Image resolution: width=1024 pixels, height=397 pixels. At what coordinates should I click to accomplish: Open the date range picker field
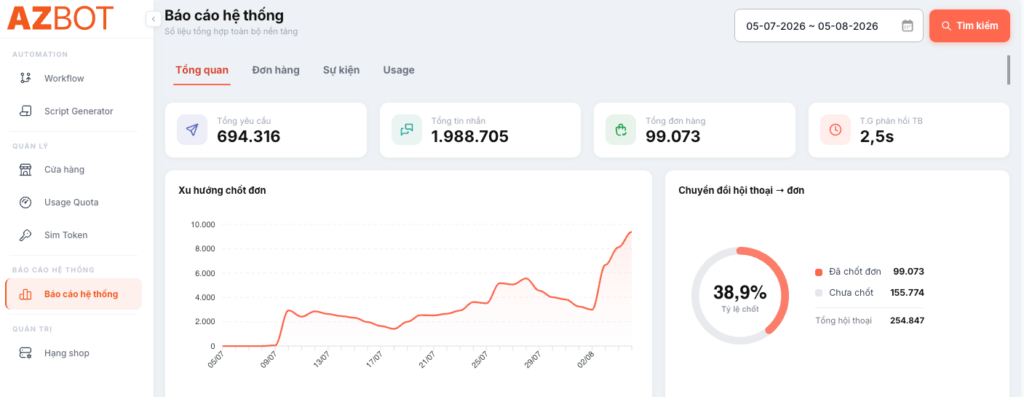coord(828,26)
